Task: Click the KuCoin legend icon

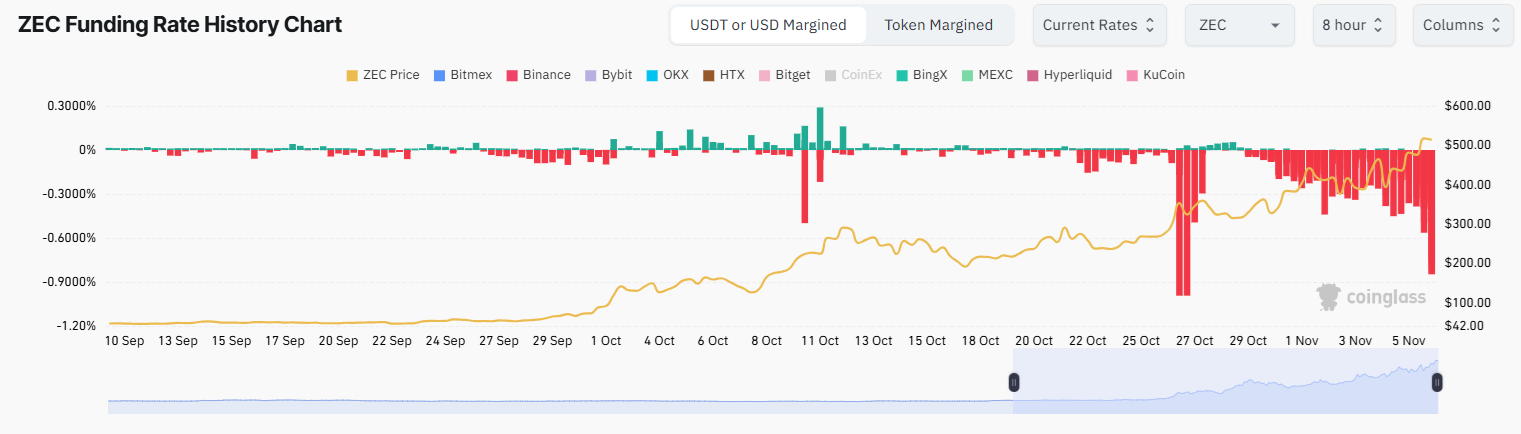Action: pyautogui.click(x=1132, y=75)
